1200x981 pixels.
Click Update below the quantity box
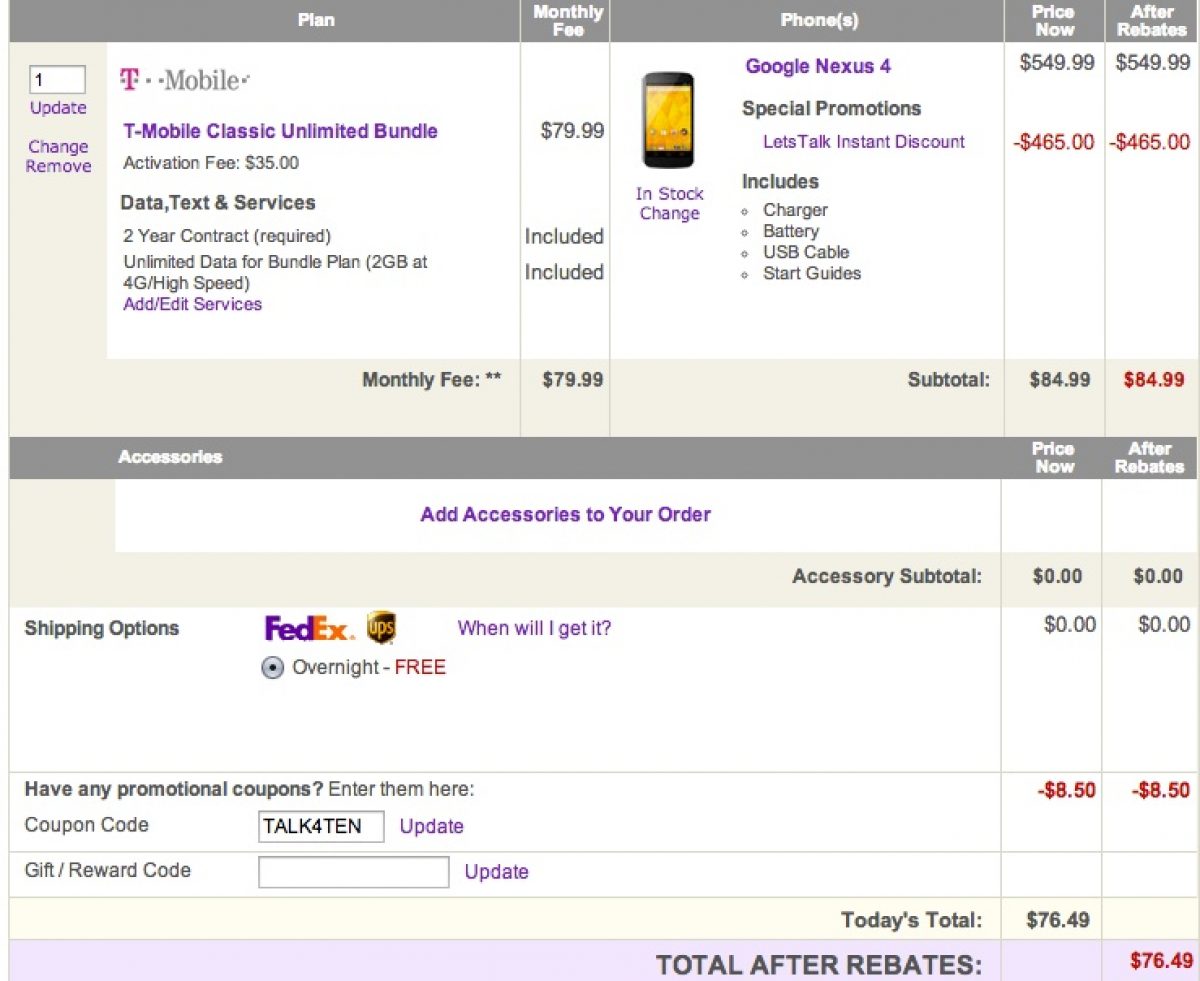click(58, 108)
